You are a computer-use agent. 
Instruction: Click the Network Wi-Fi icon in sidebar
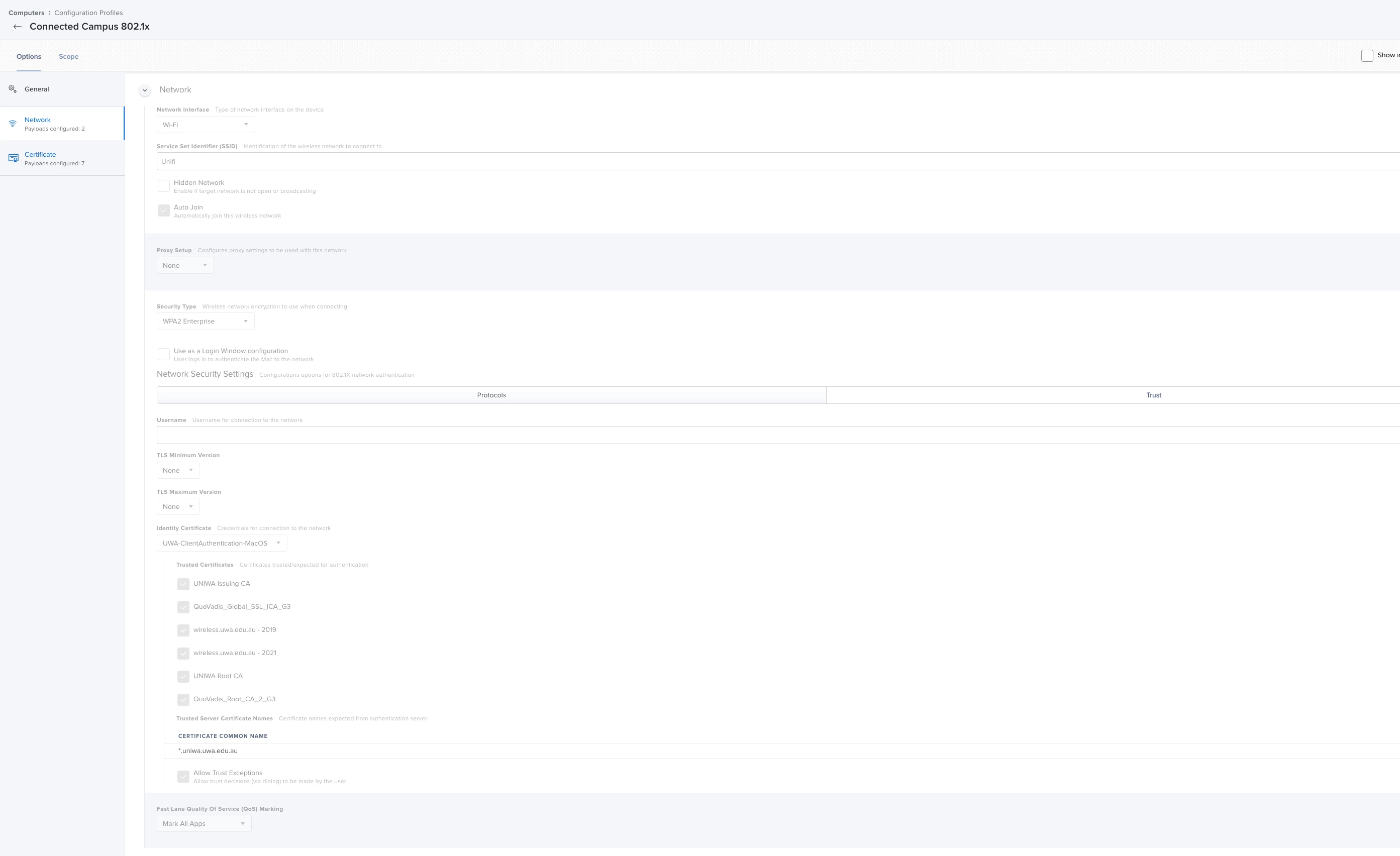(x=13, y=123)
